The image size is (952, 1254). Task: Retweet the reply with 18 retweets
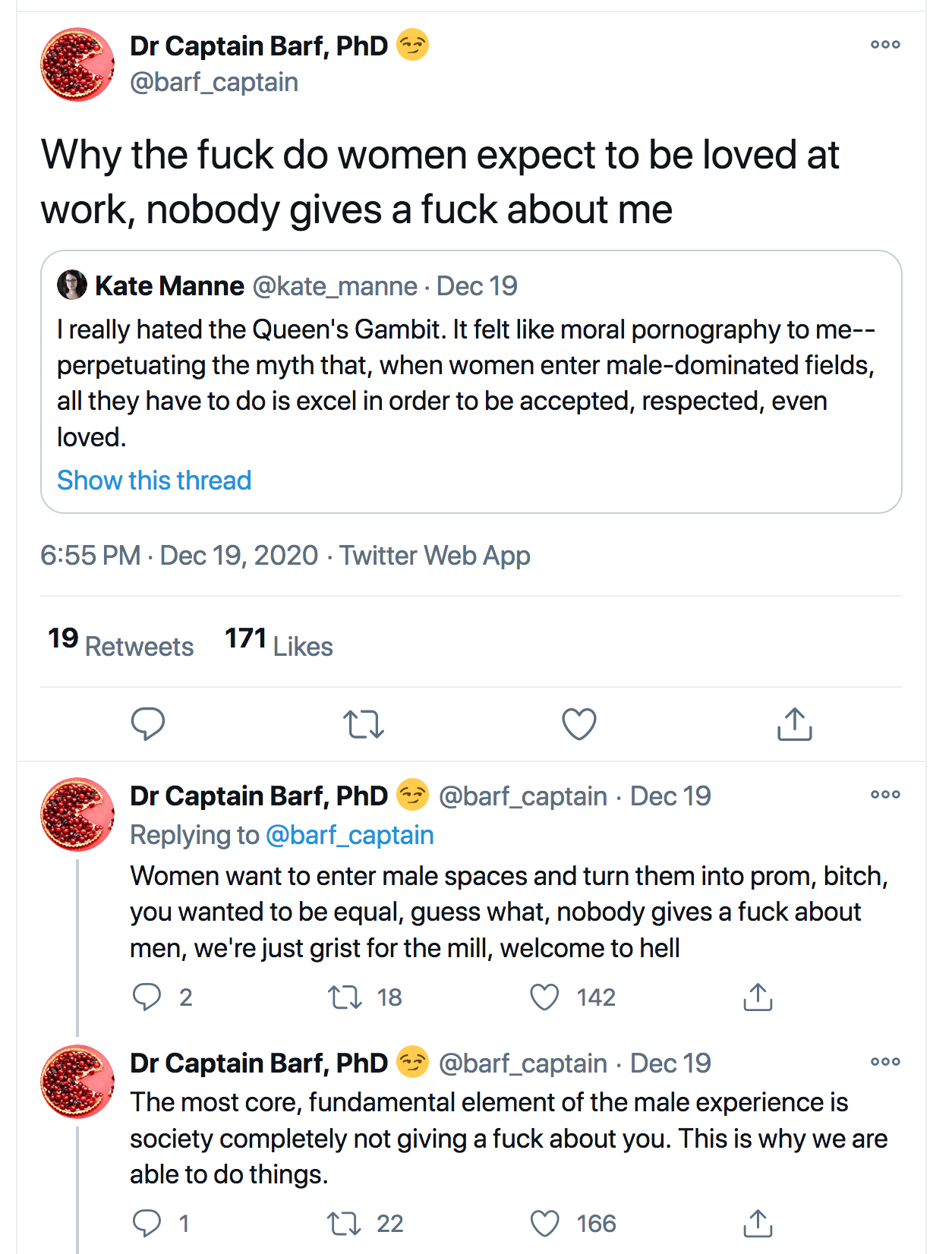coord(345,997)
